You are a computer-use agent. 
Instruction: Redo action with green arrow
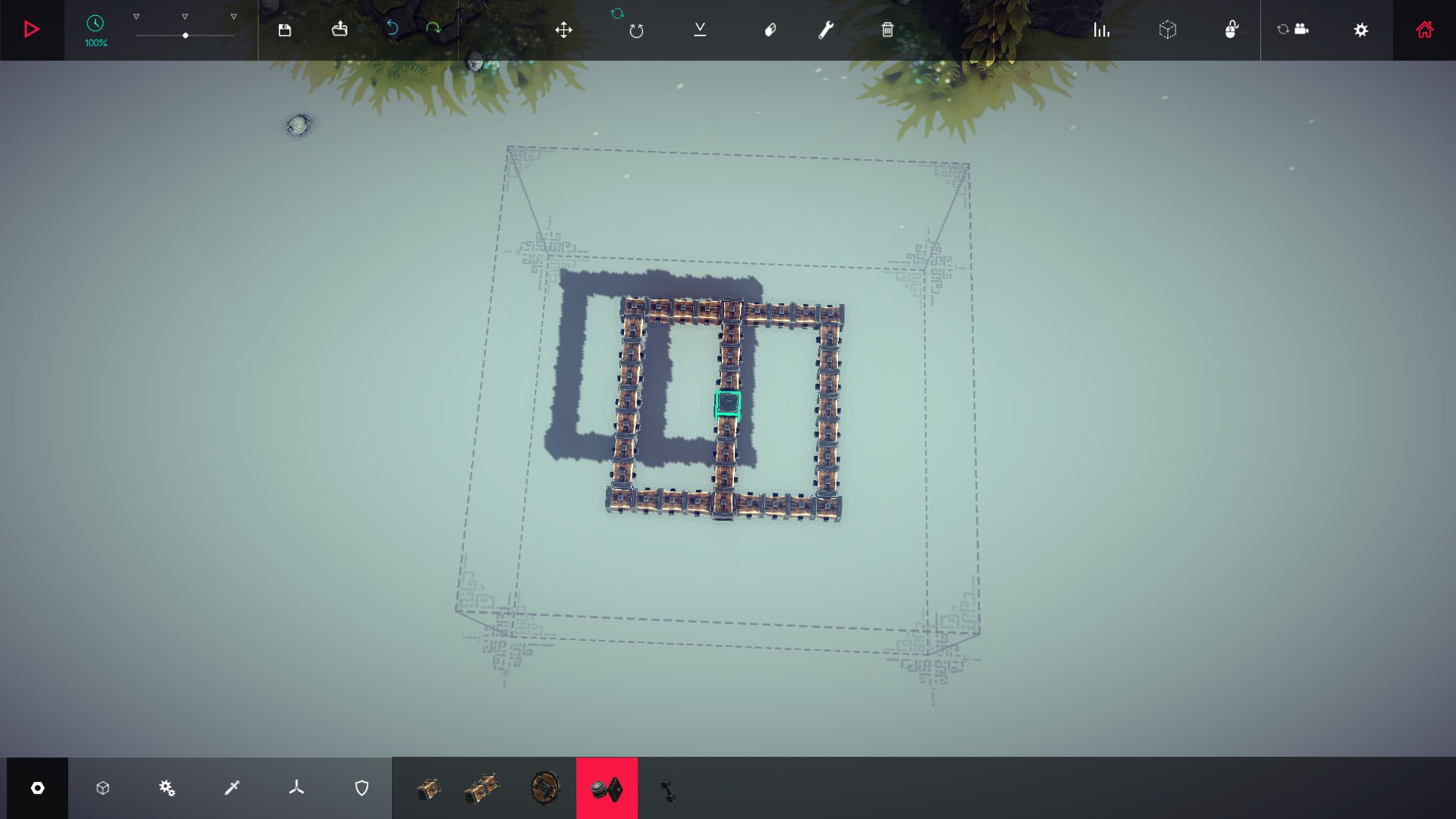click(433, 29)
